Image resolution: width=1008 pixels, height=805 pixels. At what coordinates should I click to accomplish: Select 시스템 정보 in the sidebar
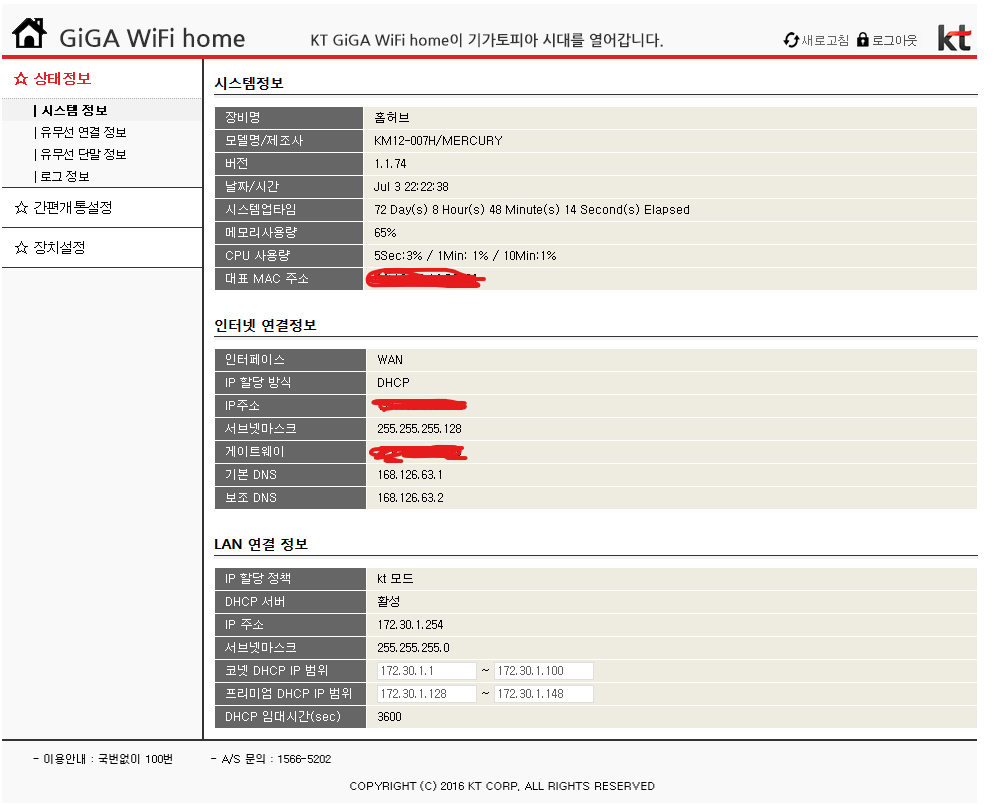point(74,111)
